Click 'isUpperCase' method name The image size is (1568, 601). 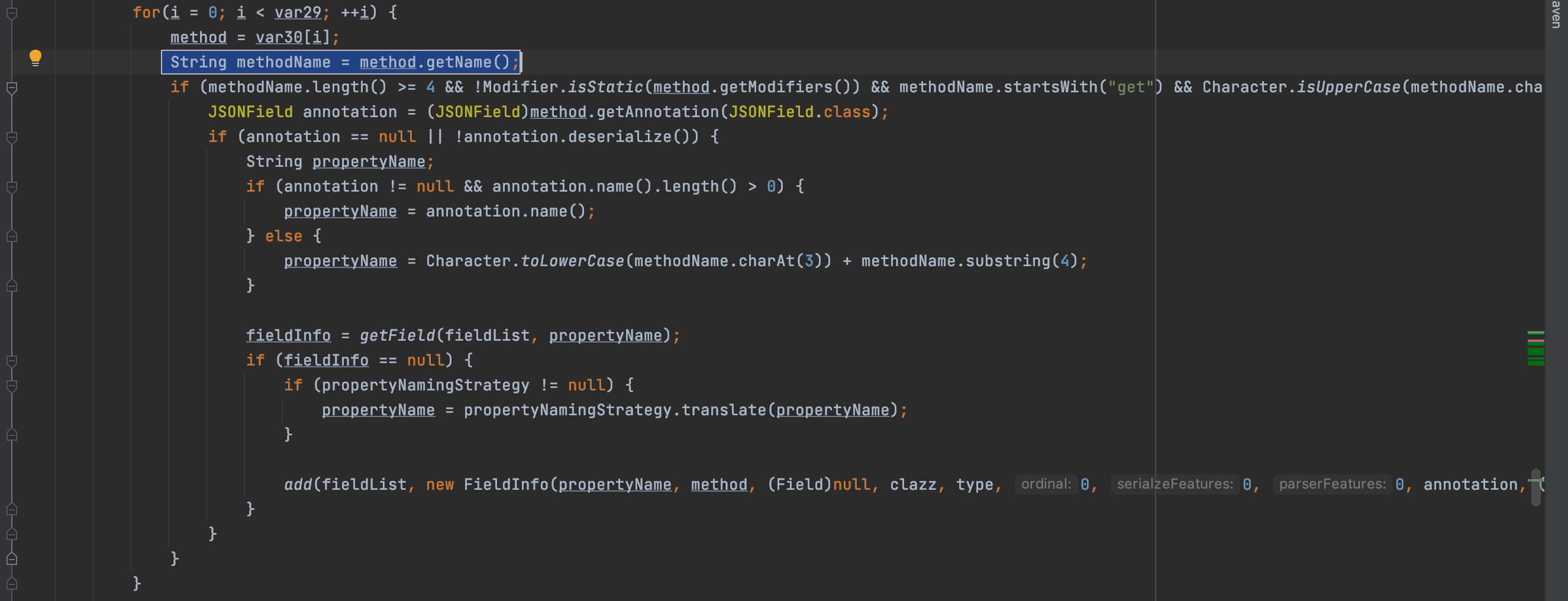(1348, 87)
